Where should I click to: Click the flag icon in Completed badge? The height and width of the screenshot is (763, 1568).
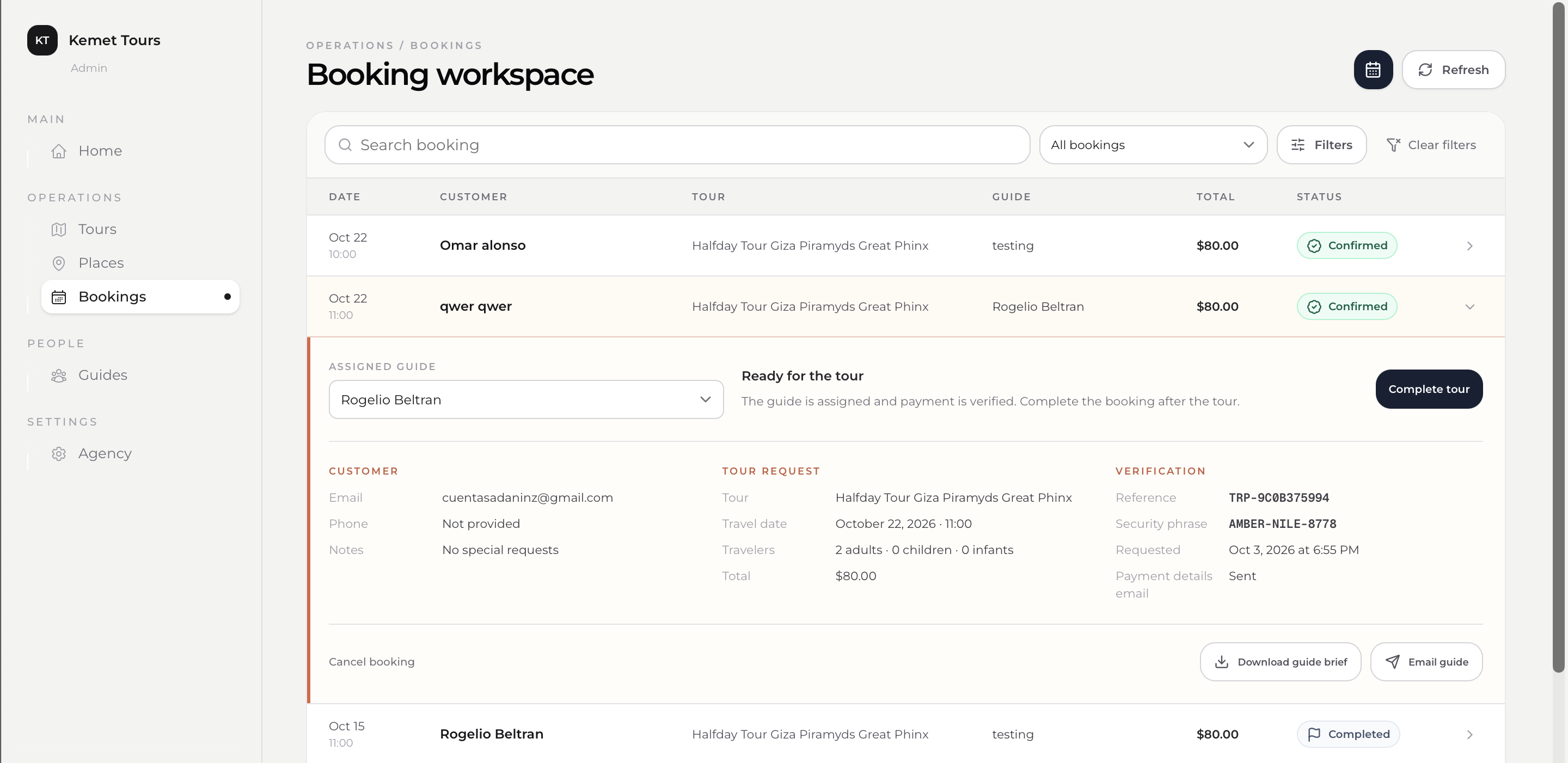1314,734
